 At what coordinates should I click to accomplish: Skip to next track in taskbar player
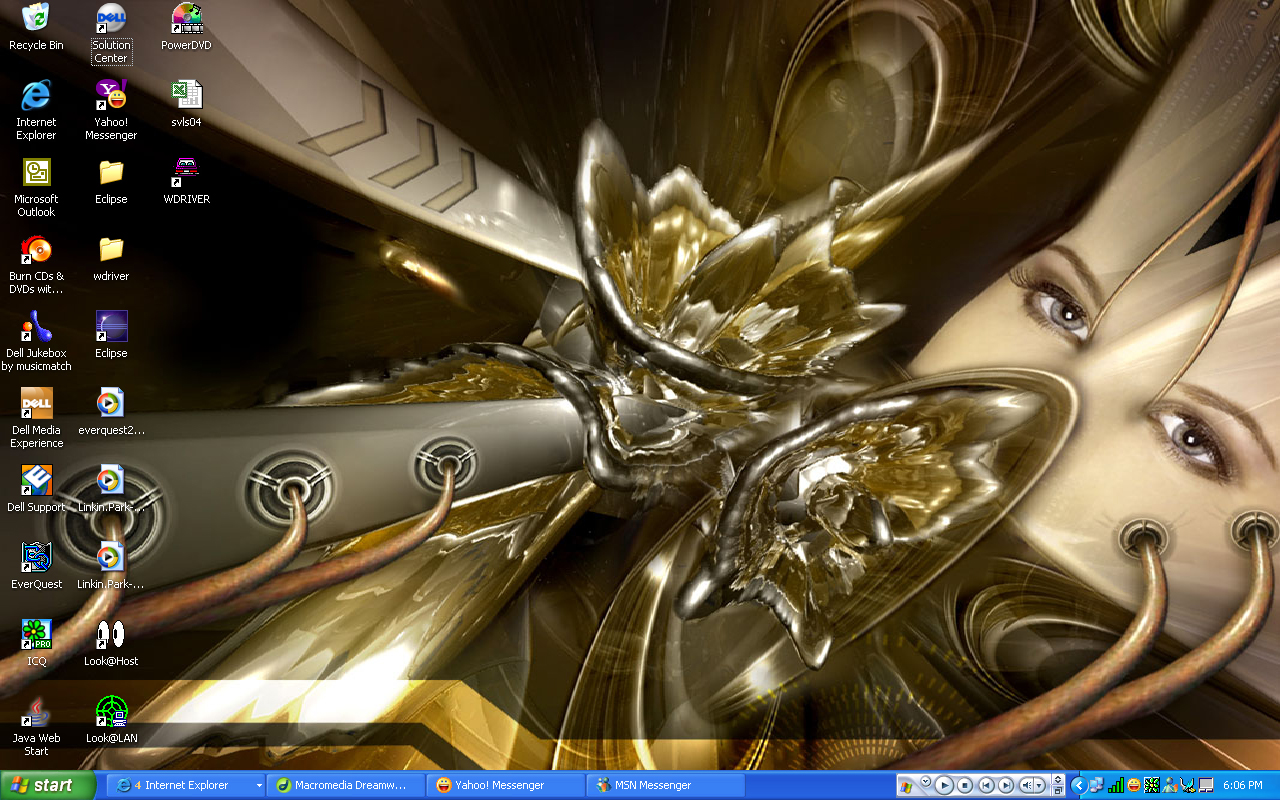tap(1006, 785)
